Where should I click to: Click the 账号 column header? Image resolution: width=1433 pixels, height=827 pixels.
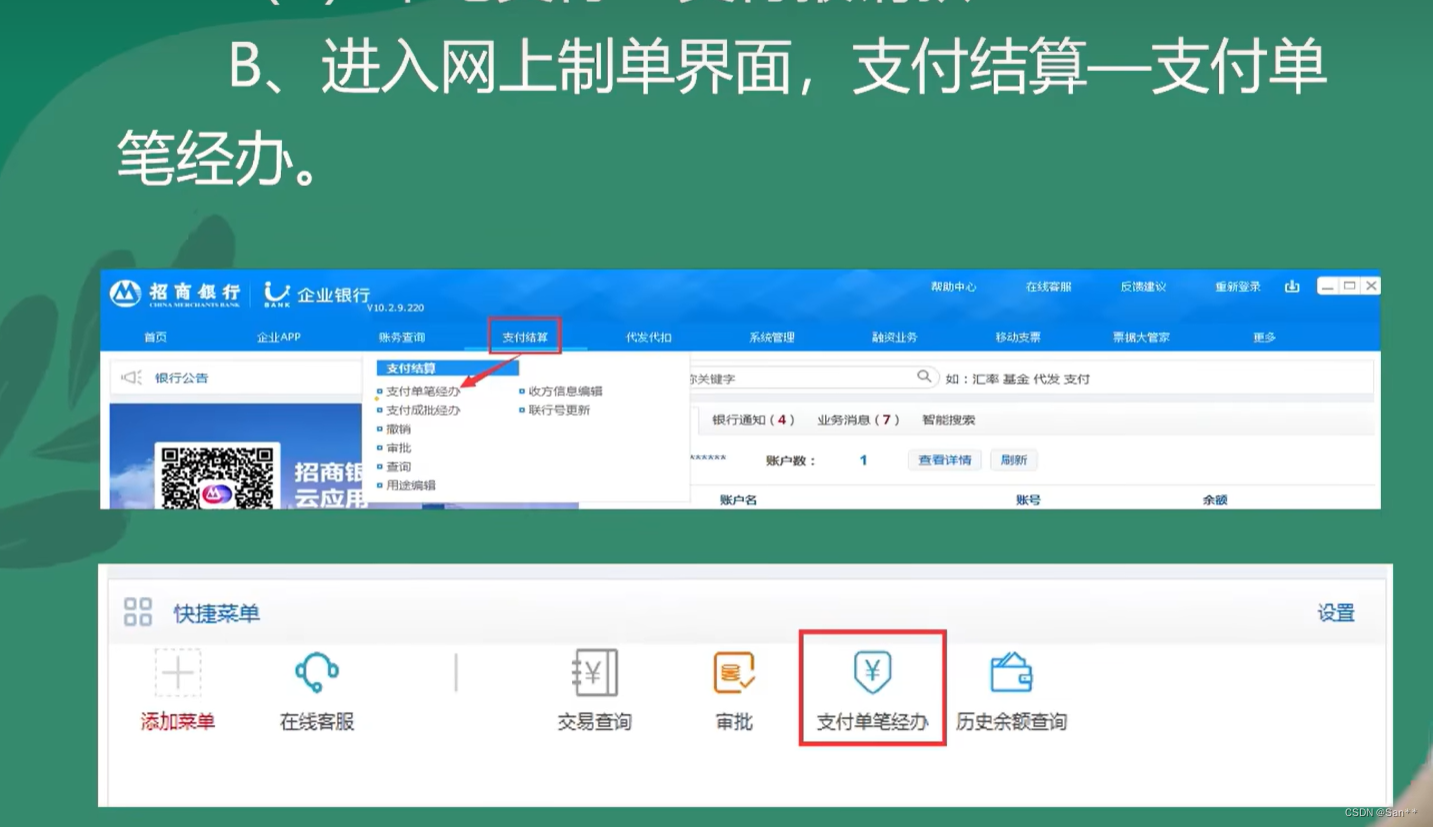[x=1028, y=500]
